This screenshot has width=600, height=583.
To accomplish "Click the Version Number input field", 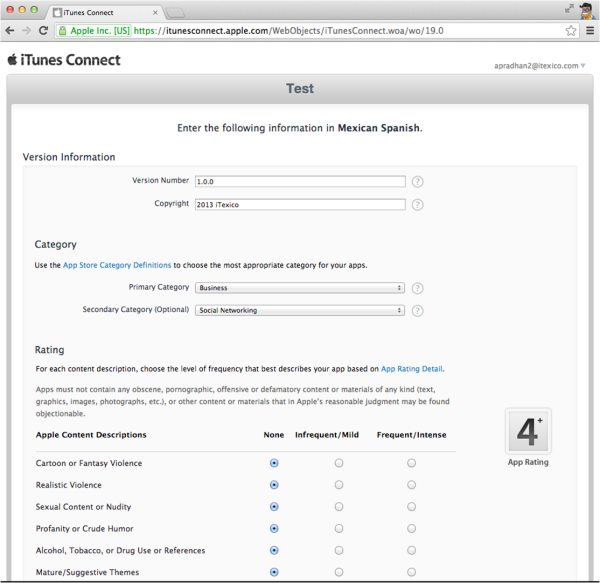I will [300, 181].
